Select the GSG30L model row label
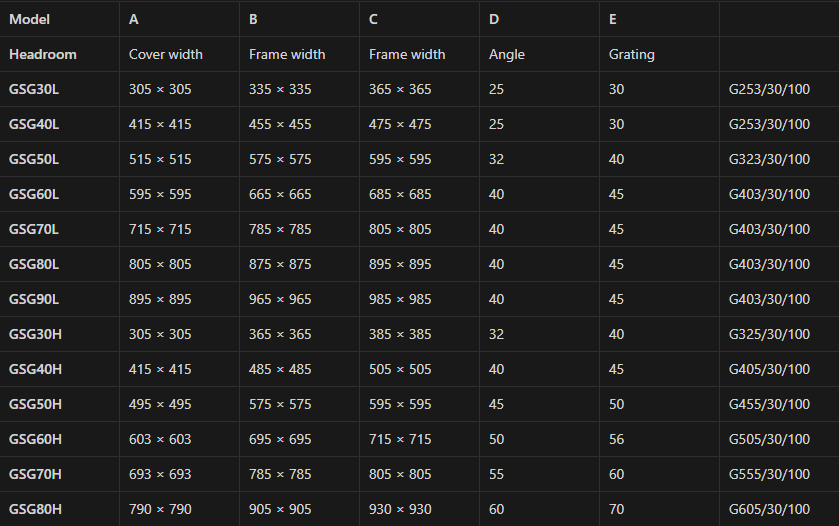The width and height of the screenshot is (839, 526). pyautogui.click(x=34, y=89)
